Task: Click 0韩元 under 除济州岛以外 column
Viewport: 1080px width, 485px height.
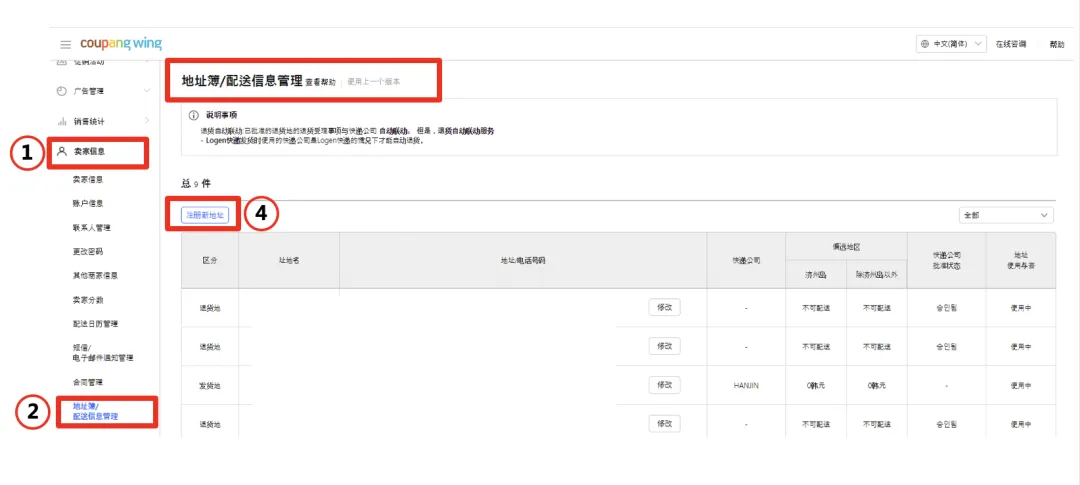Action: [x=877, y=386]
